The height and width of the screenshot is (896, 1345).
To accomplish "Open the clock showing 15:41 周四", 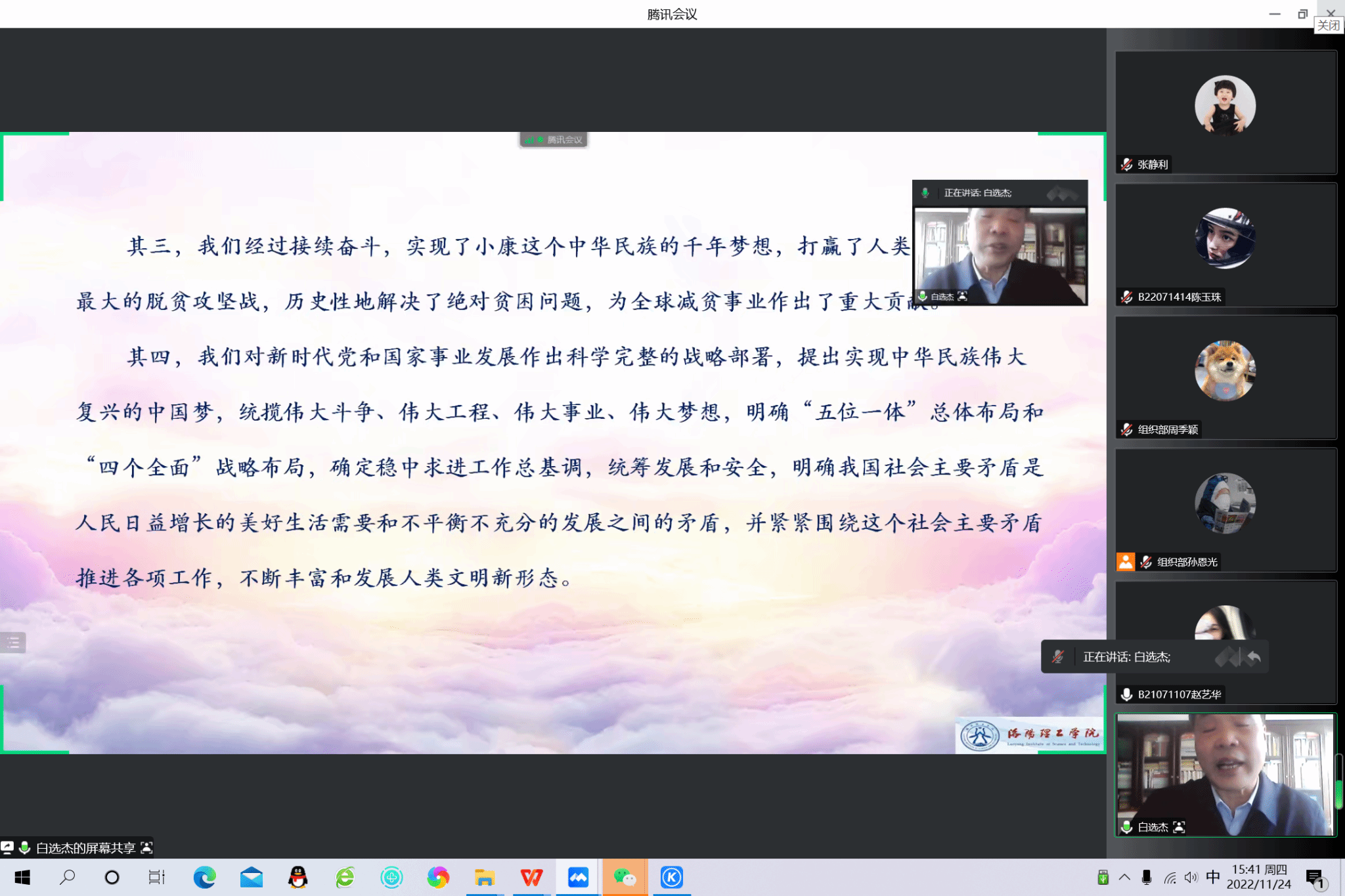I will 1259,877.
